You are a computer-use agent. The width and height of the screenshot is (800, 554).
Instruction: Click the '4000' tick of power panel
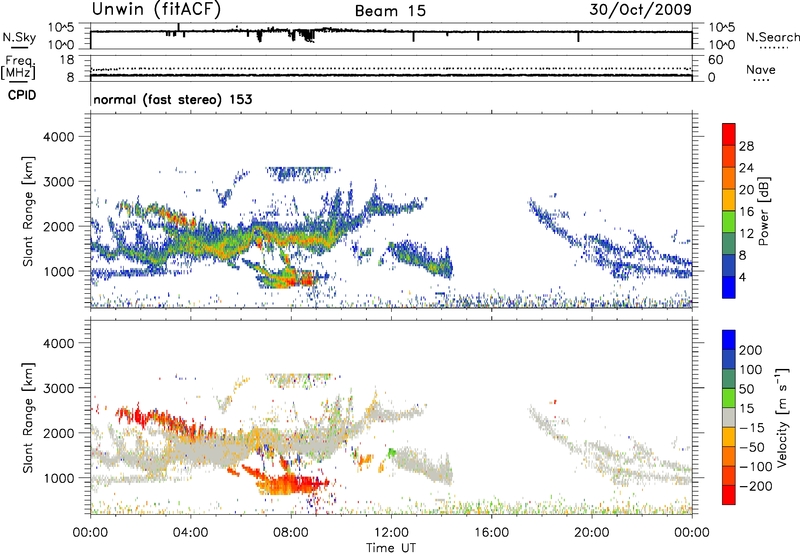(59, 137)
